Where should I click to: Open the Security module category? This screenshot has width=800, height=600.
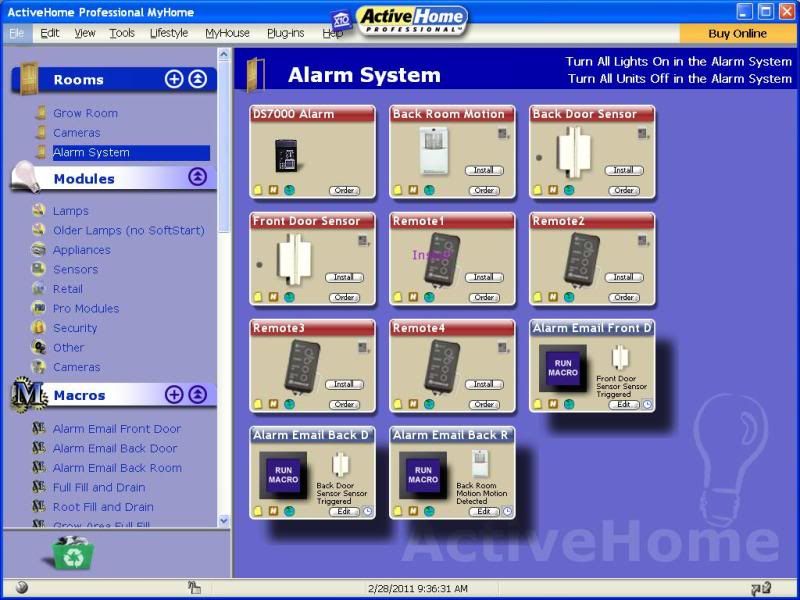click(x=74, y=328)
